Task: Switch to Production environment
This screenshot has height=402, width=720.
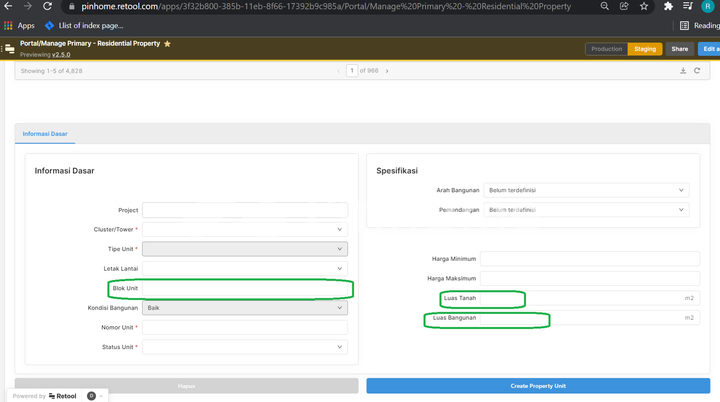Action: click(x=607, y=49)
